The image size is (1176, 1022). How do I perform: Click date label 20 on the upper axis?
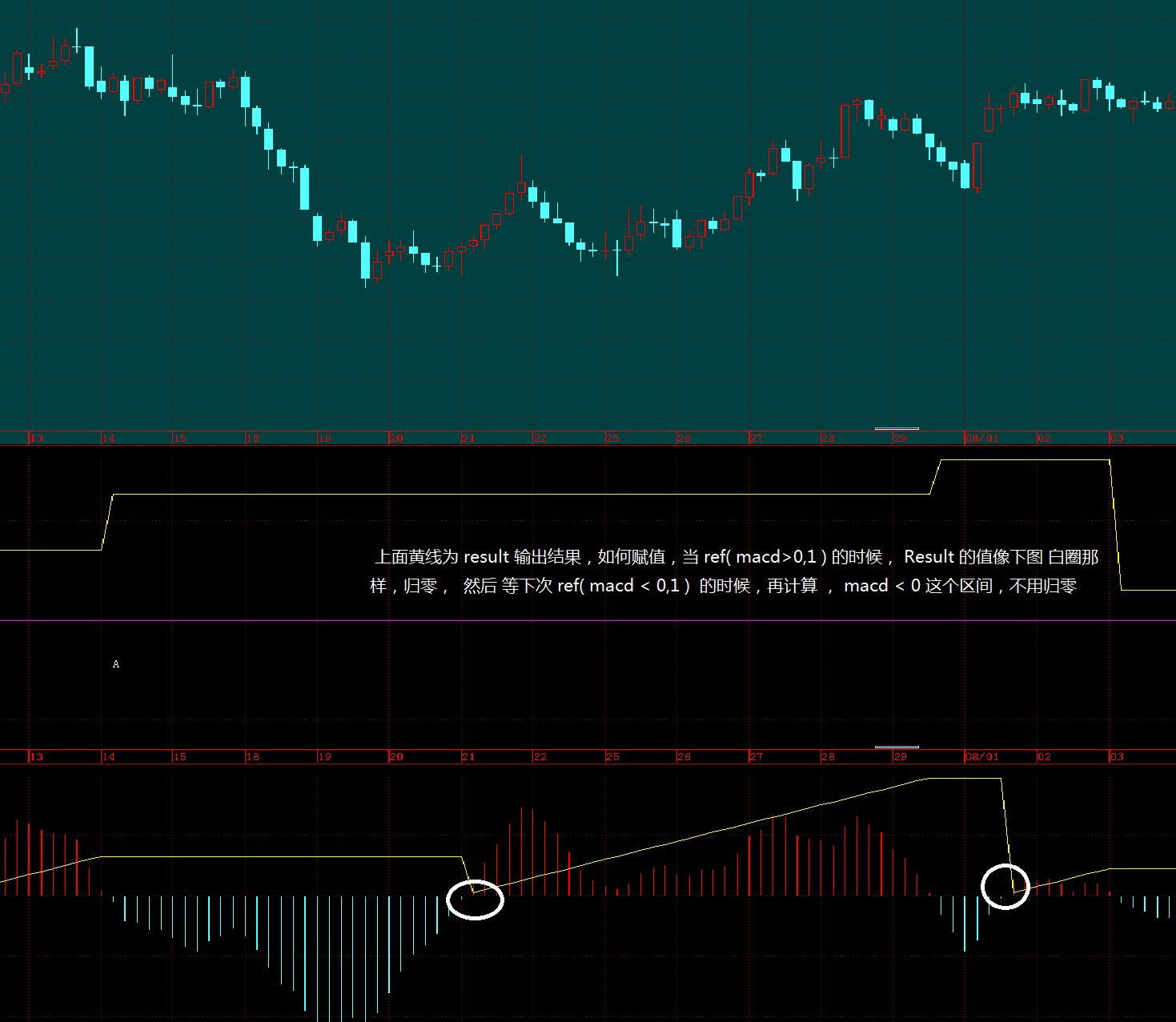397,439
